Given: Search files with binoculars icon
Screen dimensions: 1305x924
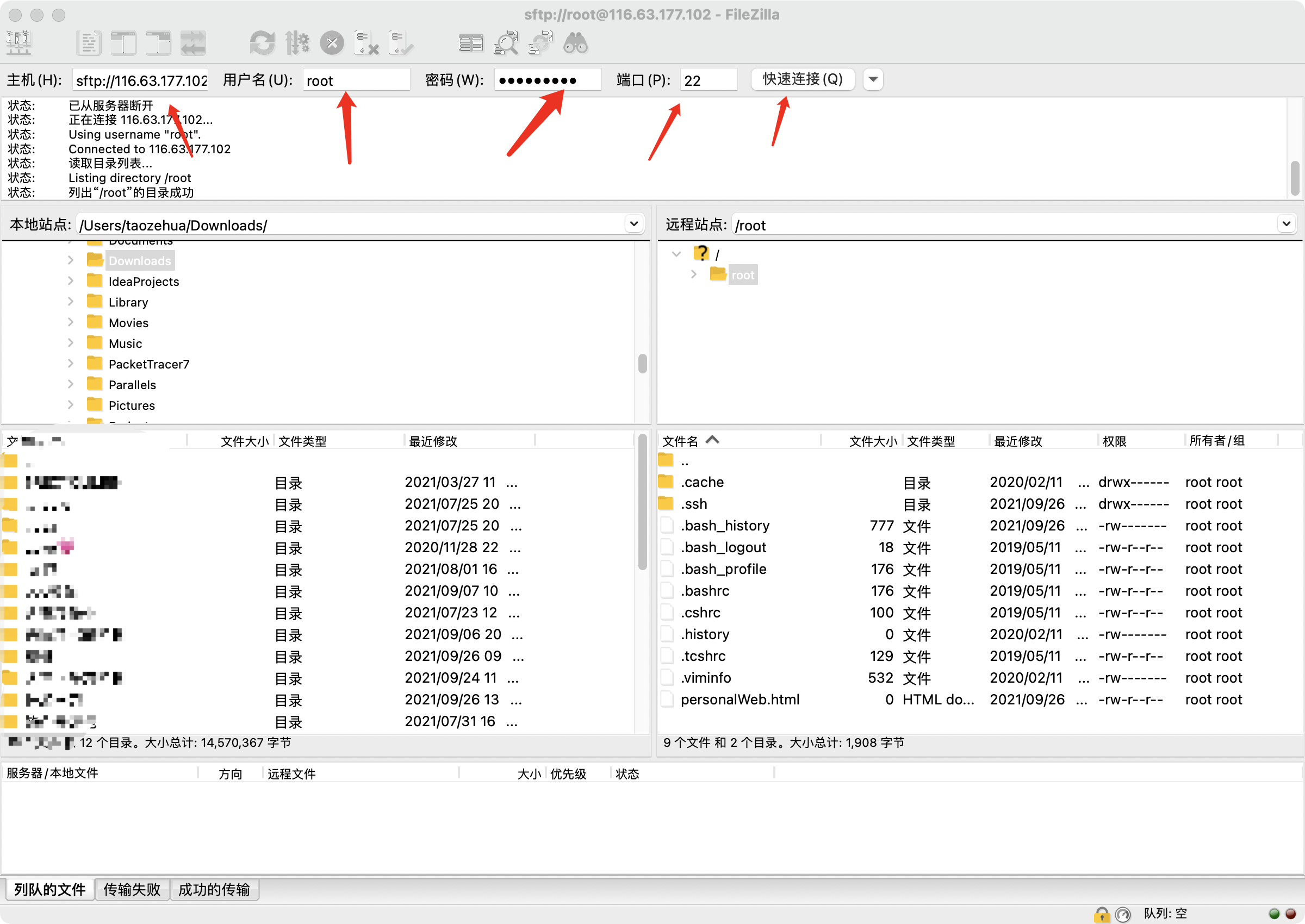Looking at the screenshot, I should [575, 43].
